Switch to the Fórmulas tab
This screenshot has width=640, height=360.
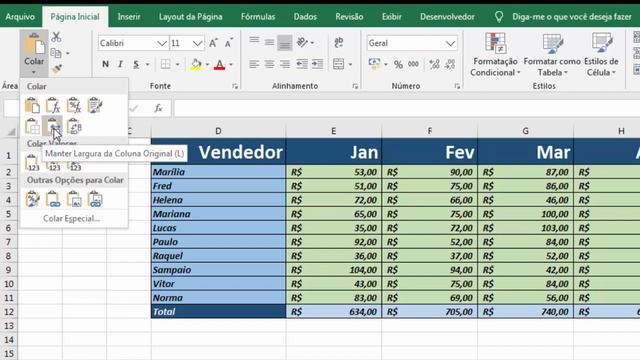pos(258,17)
